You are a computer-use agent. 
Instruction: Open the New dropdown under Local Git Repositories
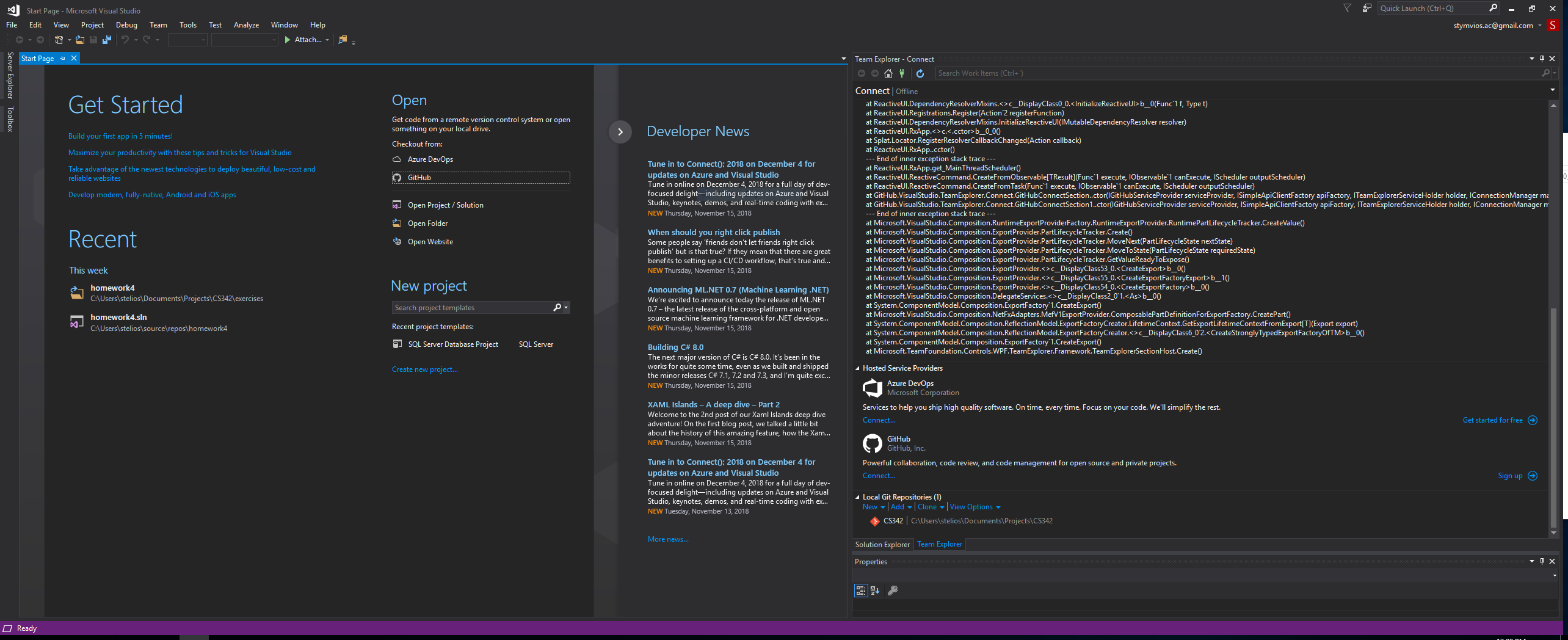874,507
